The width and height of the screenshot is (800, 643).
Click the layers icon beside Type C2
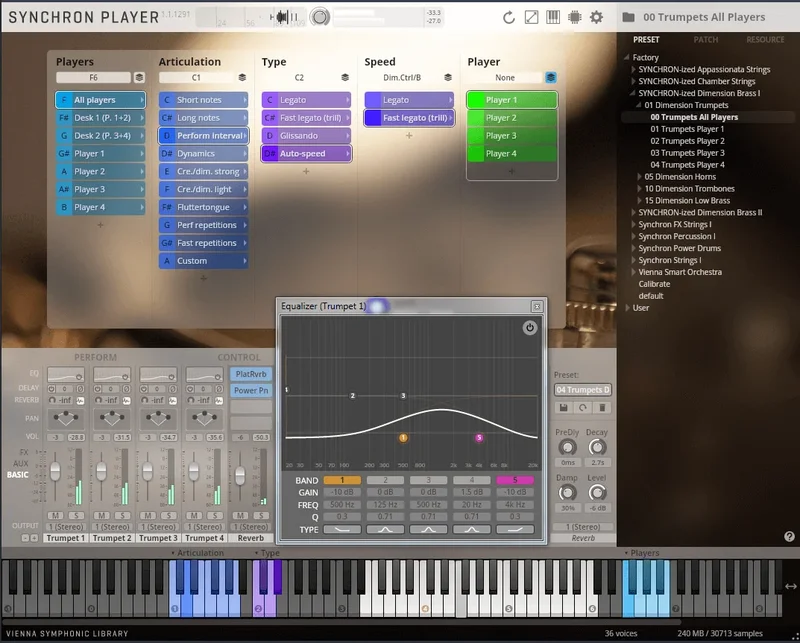point(345,78)
